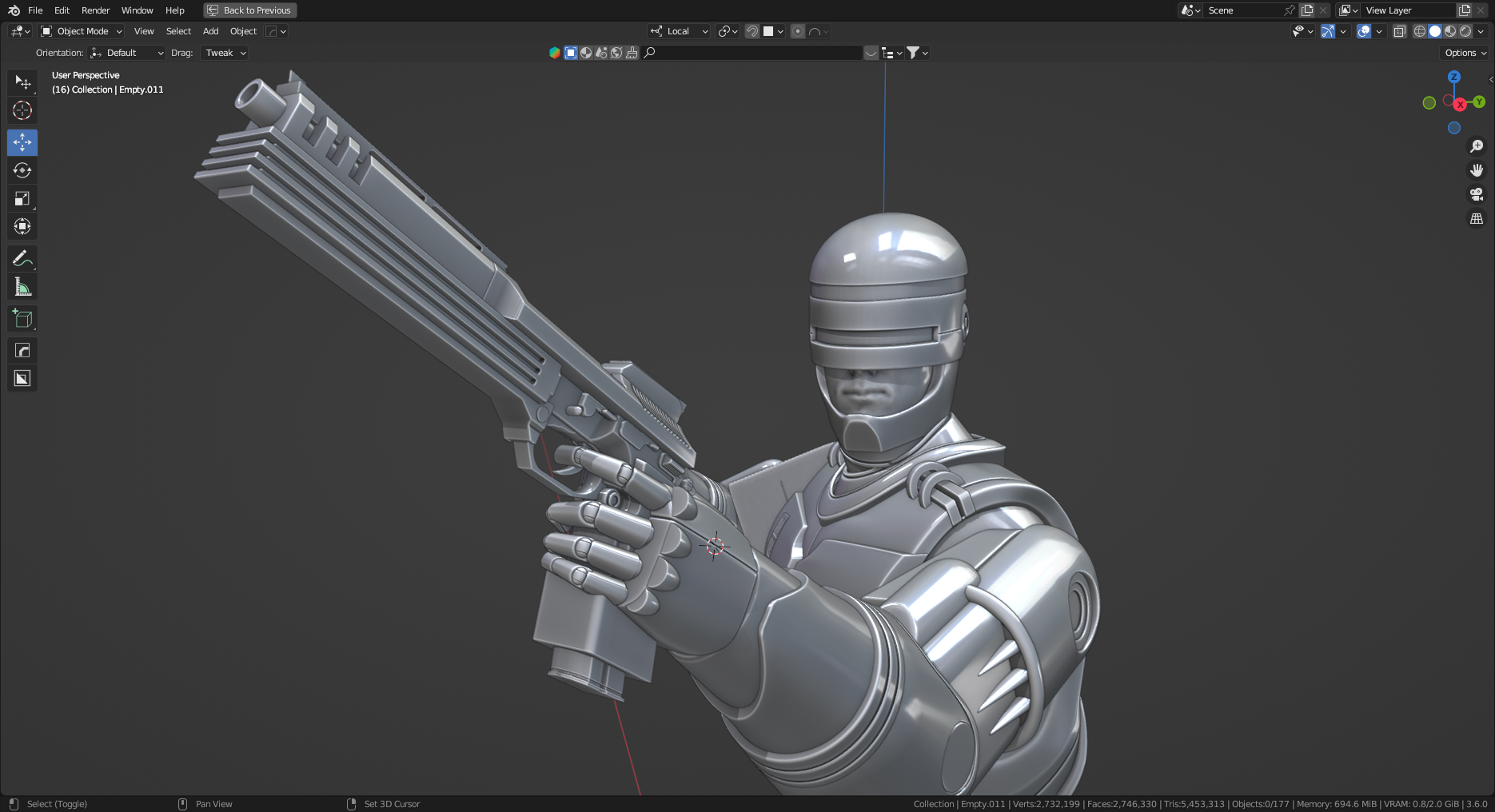Switch to rendered viewport shading

[x=1465, y=31]
